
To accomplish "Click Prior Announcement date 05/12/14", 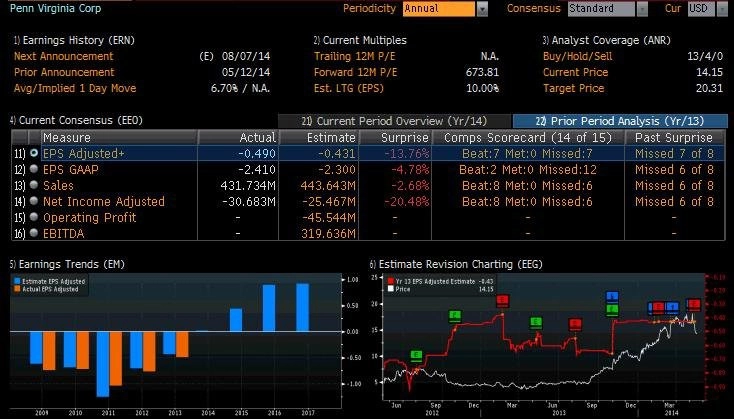I will point(246,72).
